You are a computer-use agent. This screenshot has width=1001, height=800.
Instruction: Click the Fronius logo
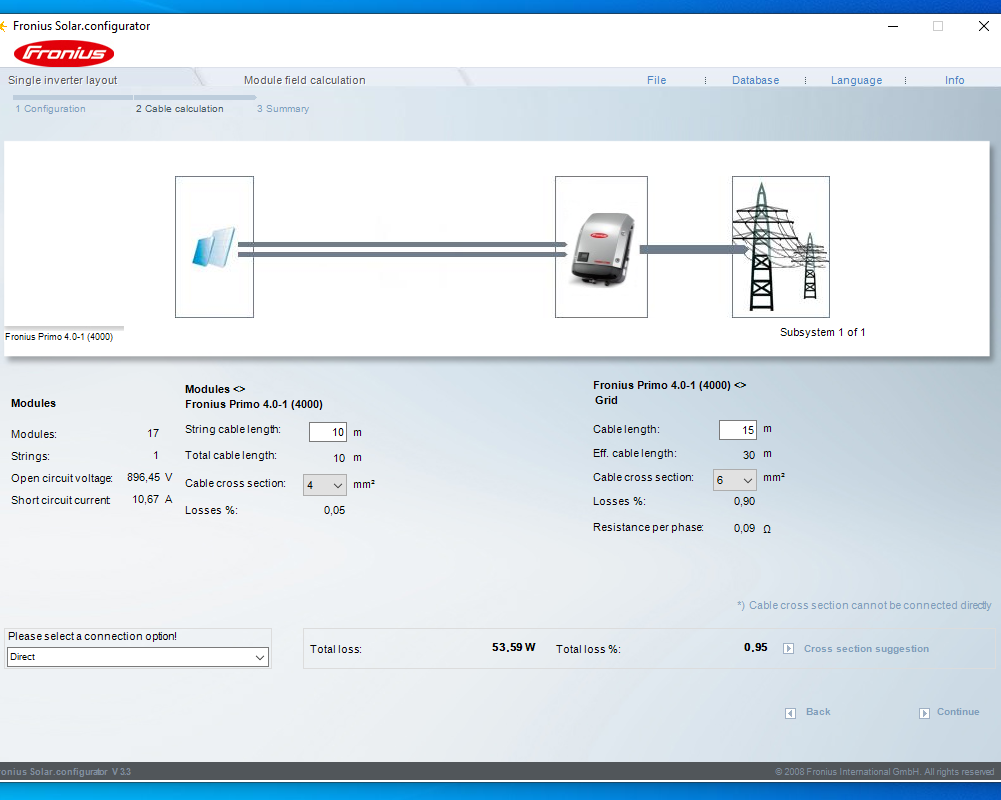[64, 53]
